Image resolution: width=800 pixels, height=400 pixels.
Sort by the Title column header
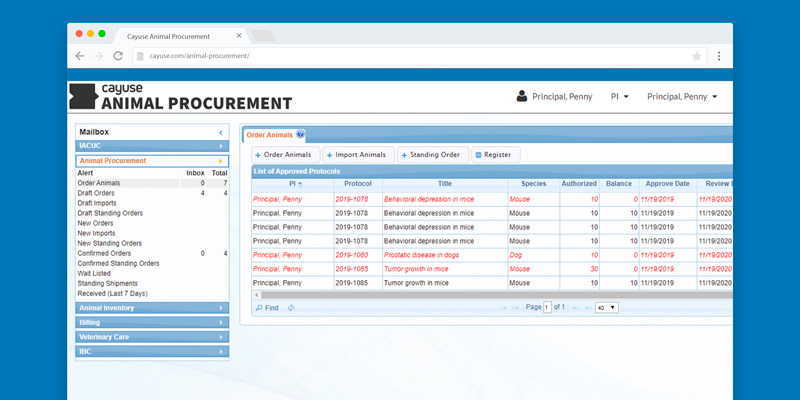coord(445,184)
